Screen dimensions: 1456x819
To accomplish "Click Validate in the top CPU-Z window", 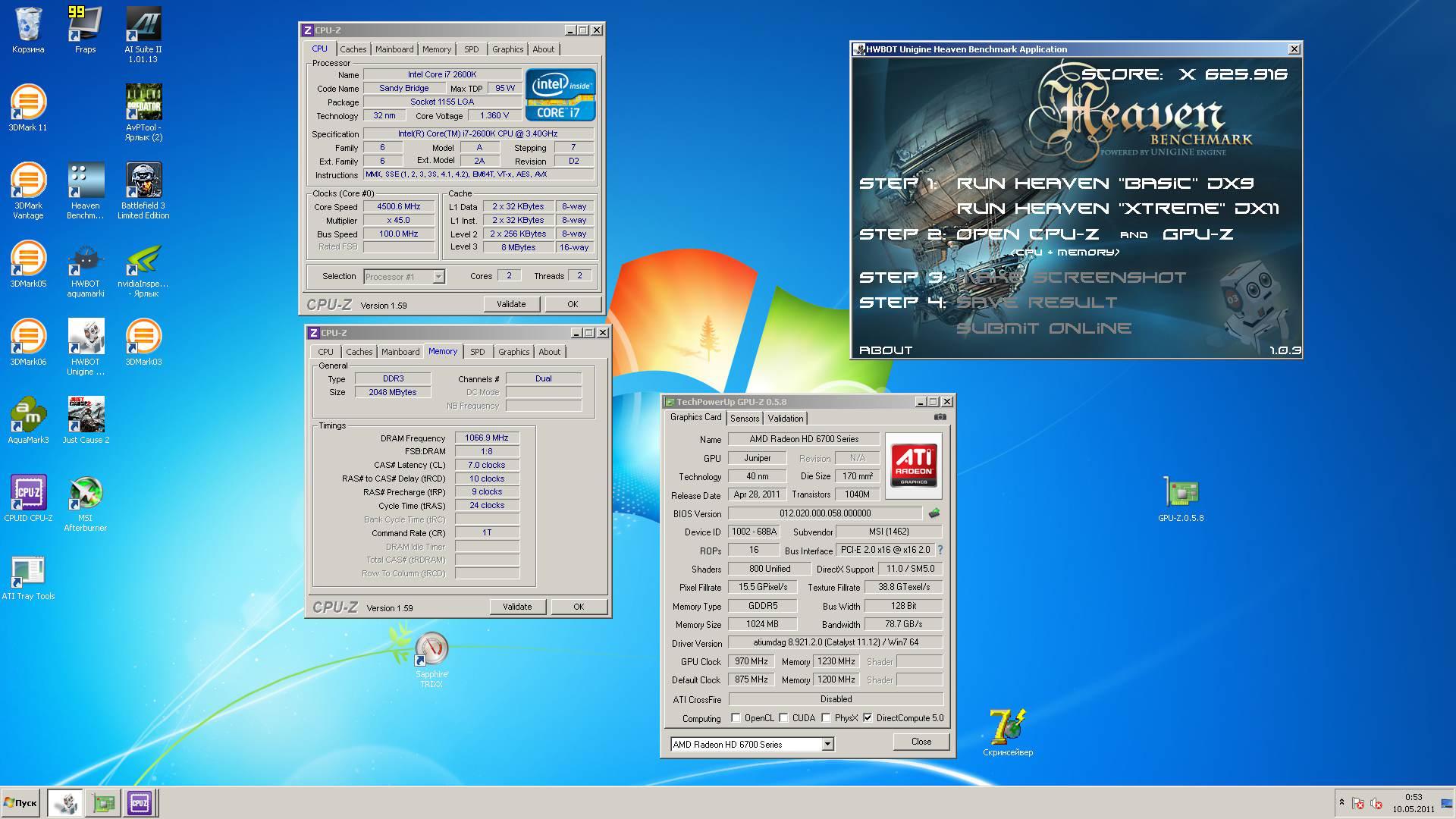I will tap(511, 304).
